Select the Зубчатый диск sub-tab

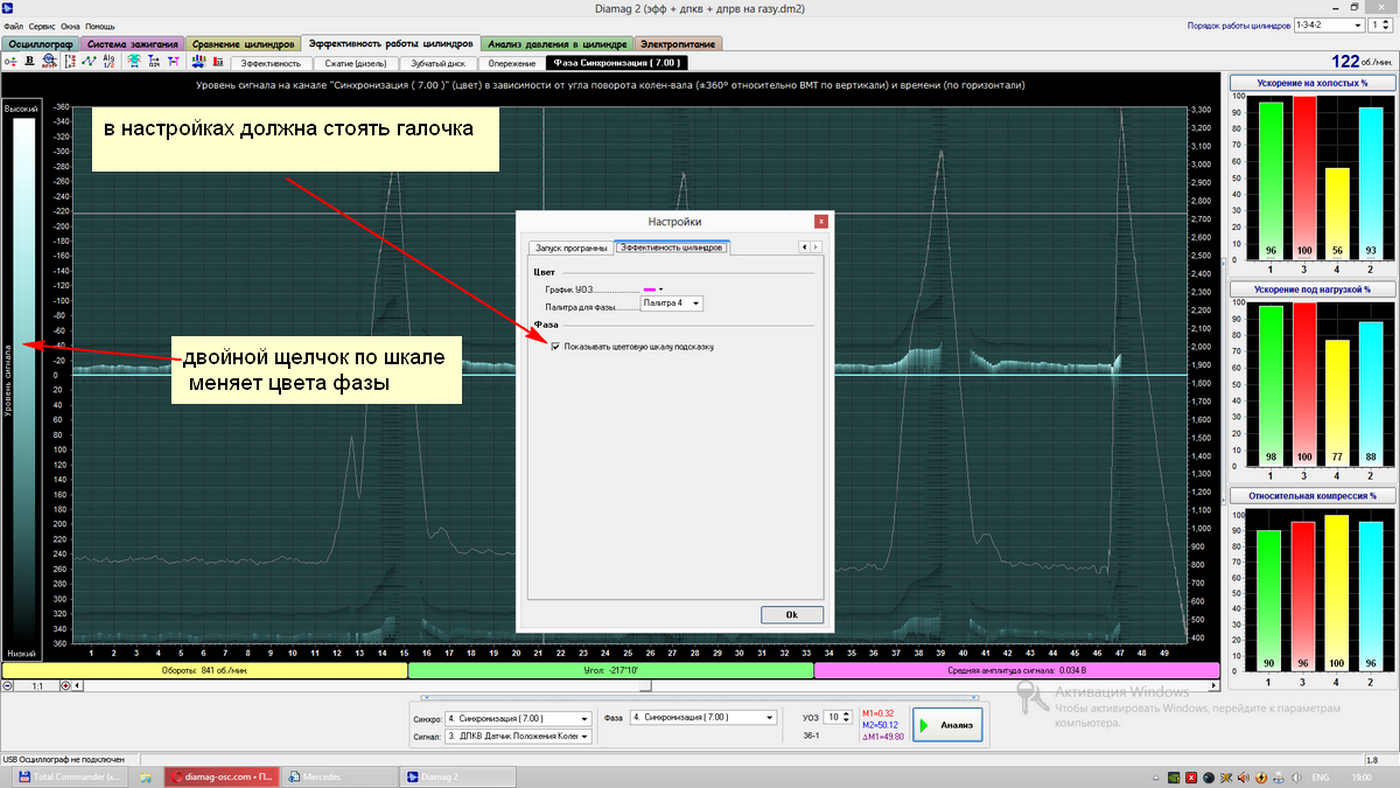tap(438, 63)
